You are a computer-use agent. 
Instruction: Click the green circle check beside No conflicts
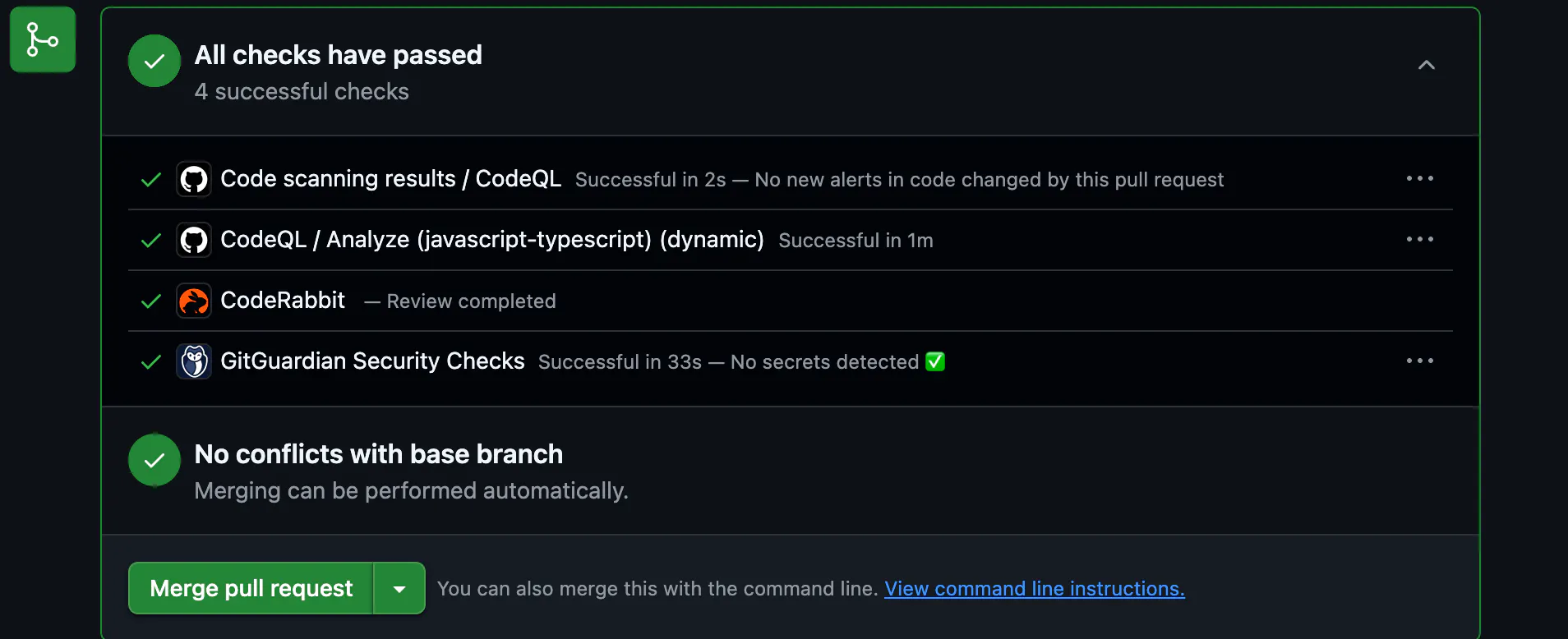(x=154, y=460)
